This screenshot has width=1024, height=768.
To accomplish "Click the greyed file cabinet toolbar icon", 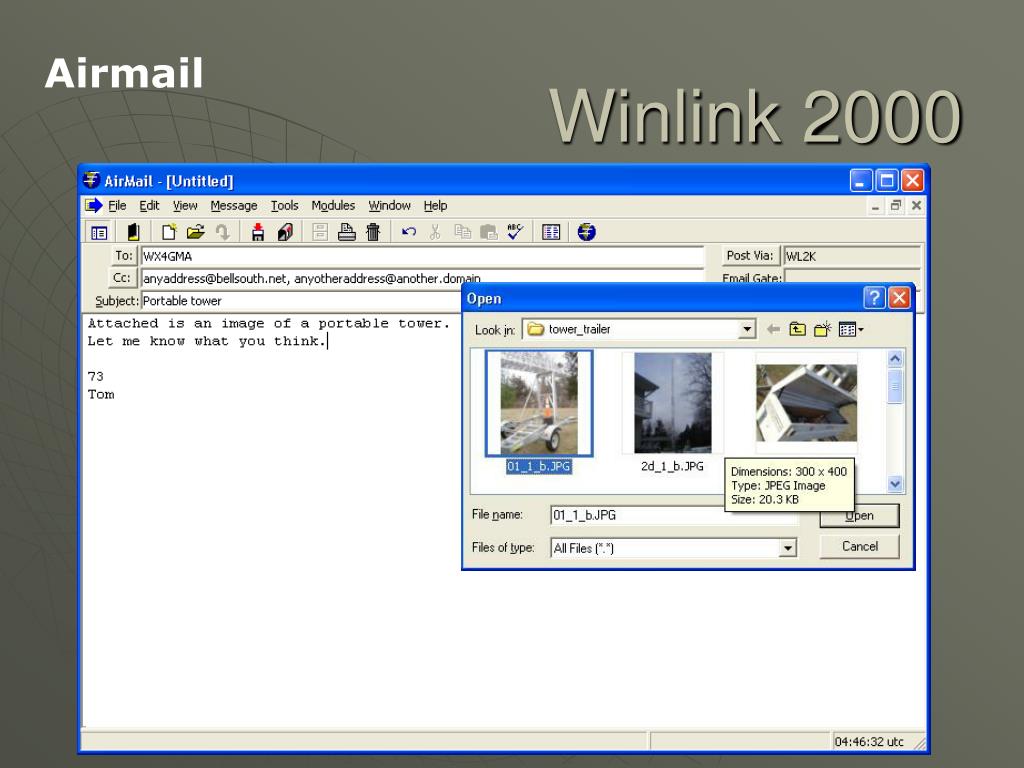I will point(320,232).
